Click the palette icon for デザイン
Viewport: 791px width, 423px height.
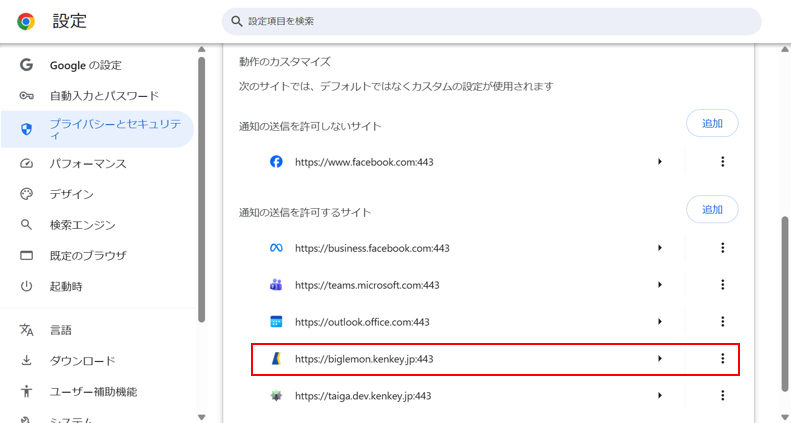point(26,194)
